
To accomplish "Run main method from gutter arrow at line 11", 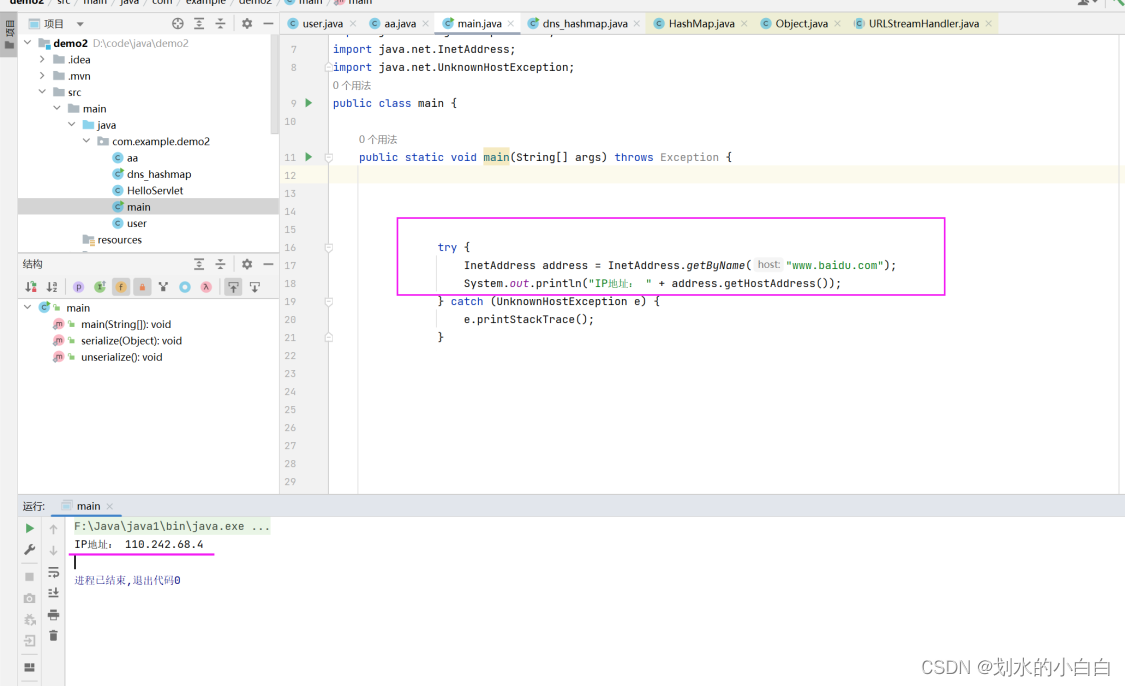I will tap(309, 156).
